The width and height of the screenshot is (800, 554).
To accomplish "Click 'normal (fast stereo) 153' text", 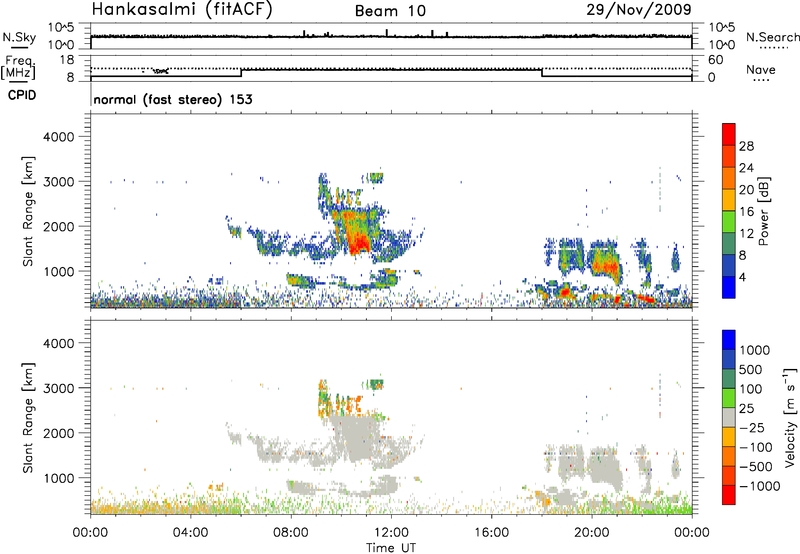I will (173, 99).
